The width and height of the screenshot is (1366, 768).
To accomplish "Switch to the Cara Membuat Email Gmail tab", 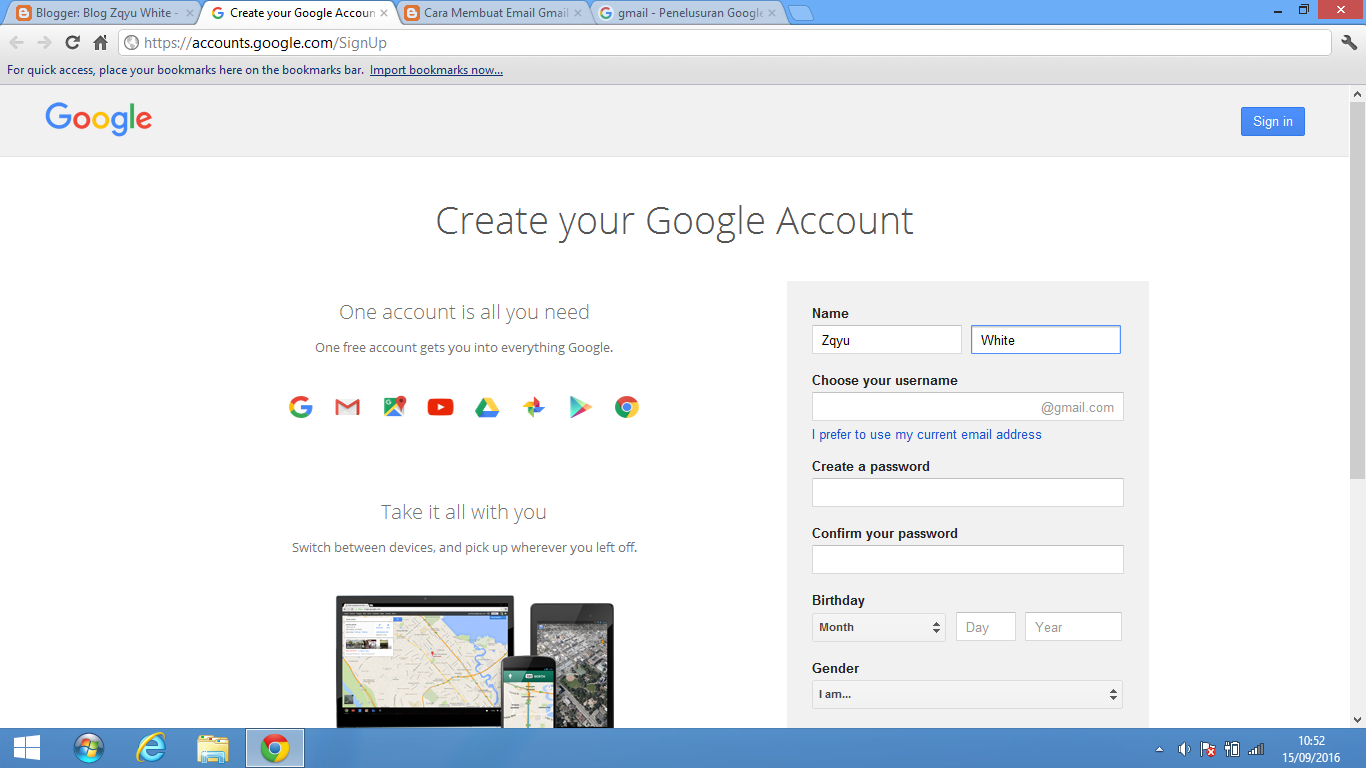I will tap(494, 13).
